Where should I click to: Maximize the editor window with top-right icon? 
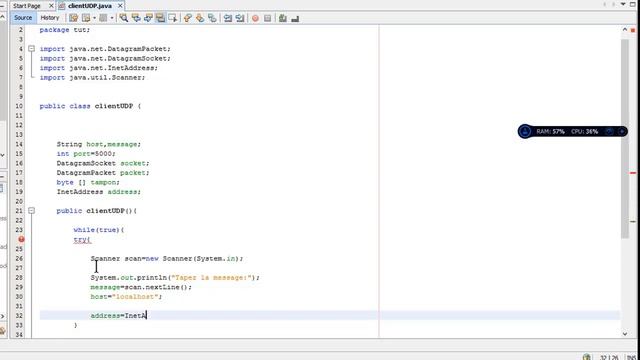(x=633, y=4)
